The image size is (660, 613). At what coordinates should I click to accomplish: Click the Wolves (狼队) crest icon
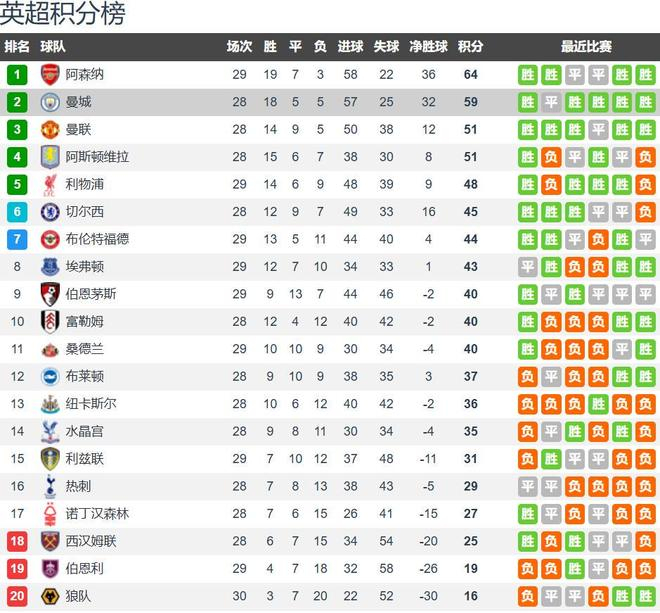[x=50, y=596]
